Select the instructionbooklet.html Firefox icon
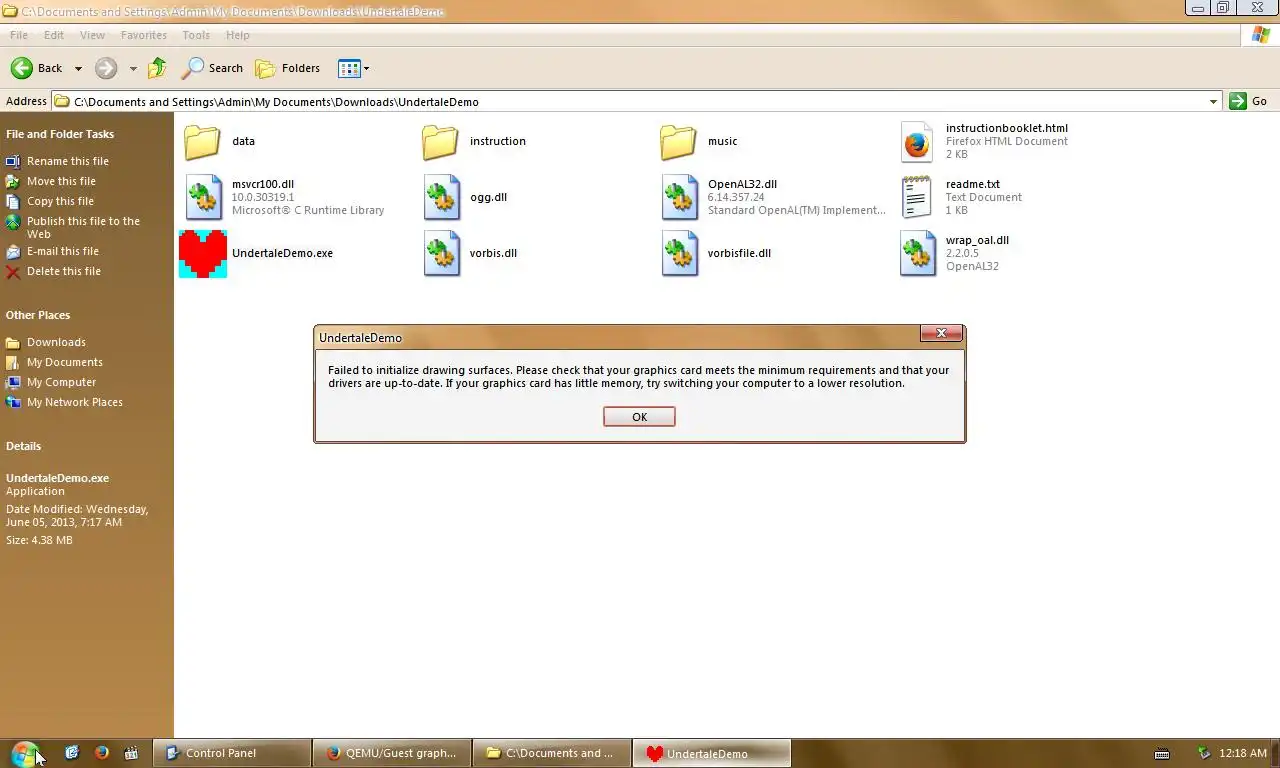 pos(917,142)
